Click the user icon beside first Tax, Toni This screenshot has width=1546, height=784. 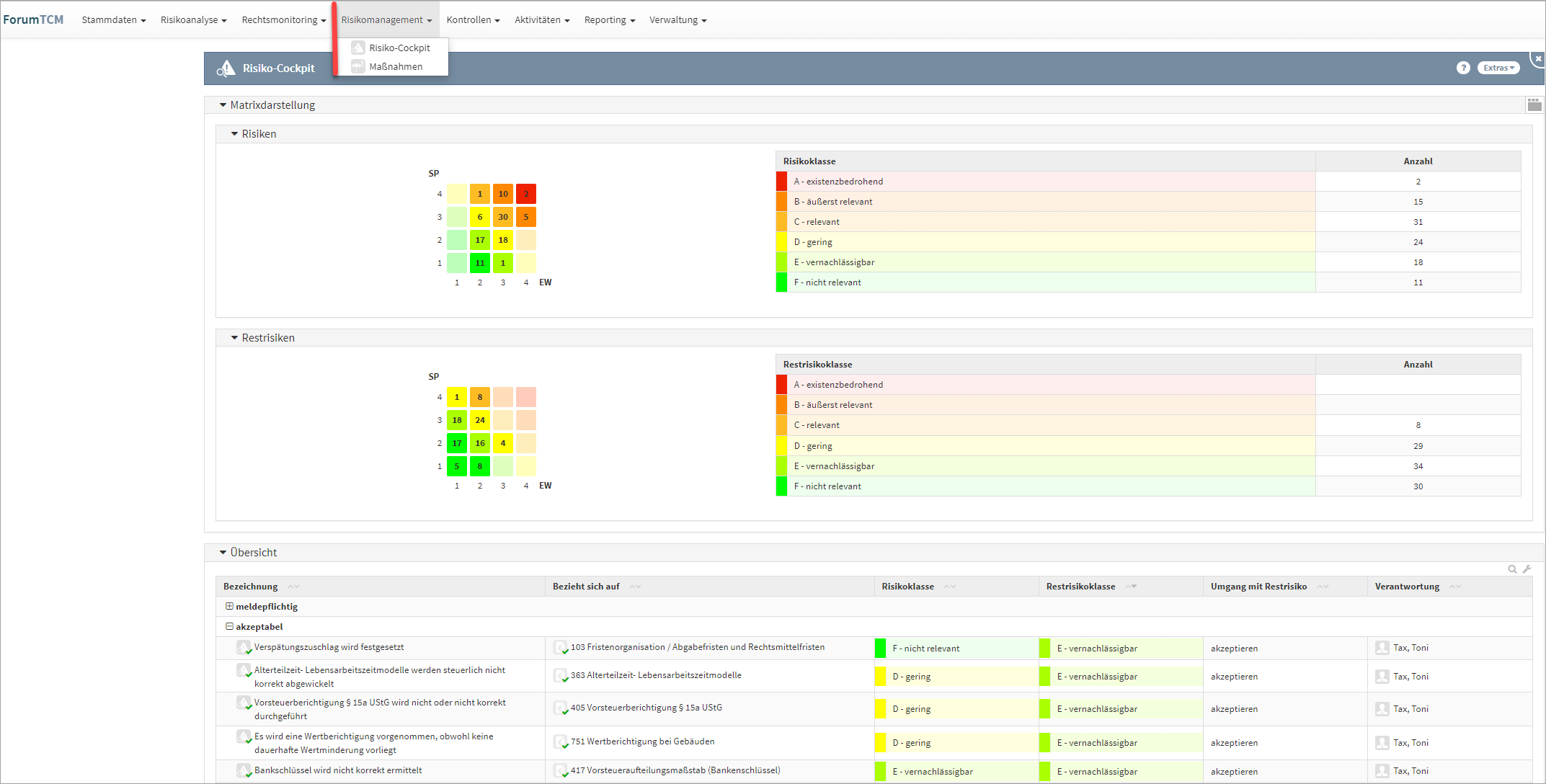pos(1382,648)
